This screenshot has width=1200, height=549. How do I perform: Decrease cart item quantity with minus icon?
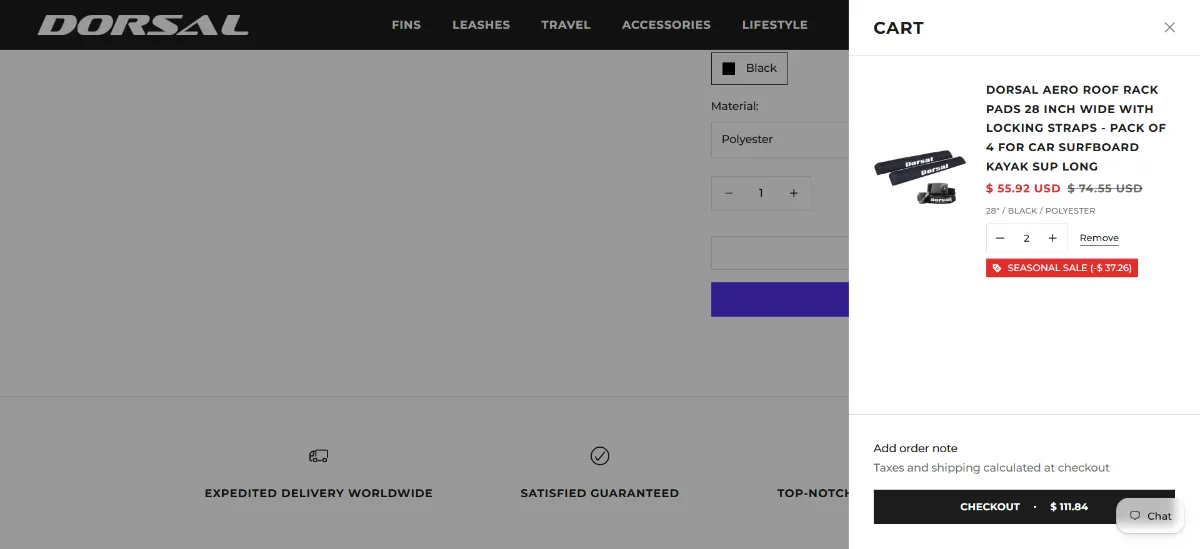[x=1000, y=238]
